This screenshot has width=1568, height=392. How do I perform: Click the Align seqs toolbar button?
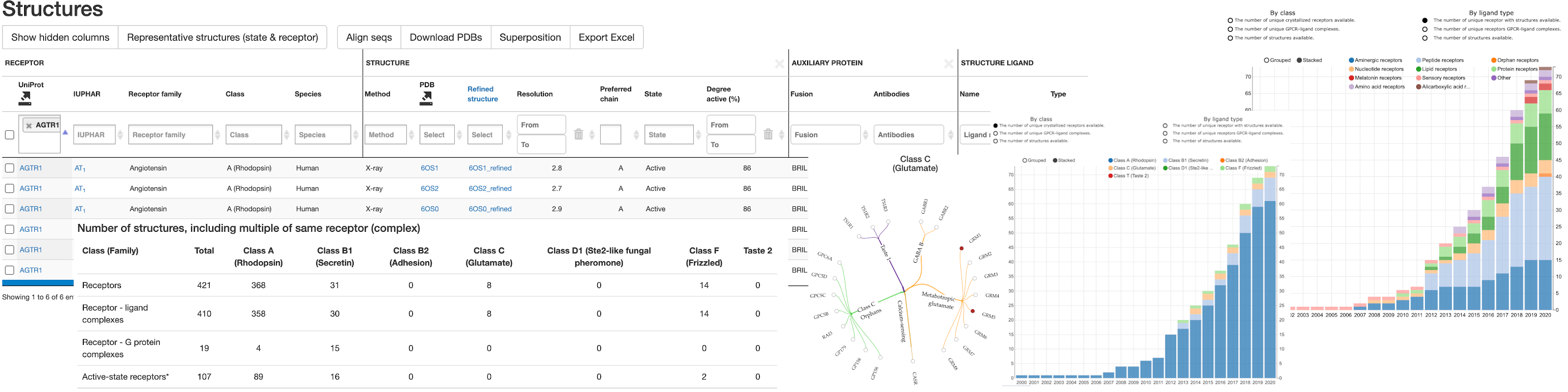tap(368, 37)
